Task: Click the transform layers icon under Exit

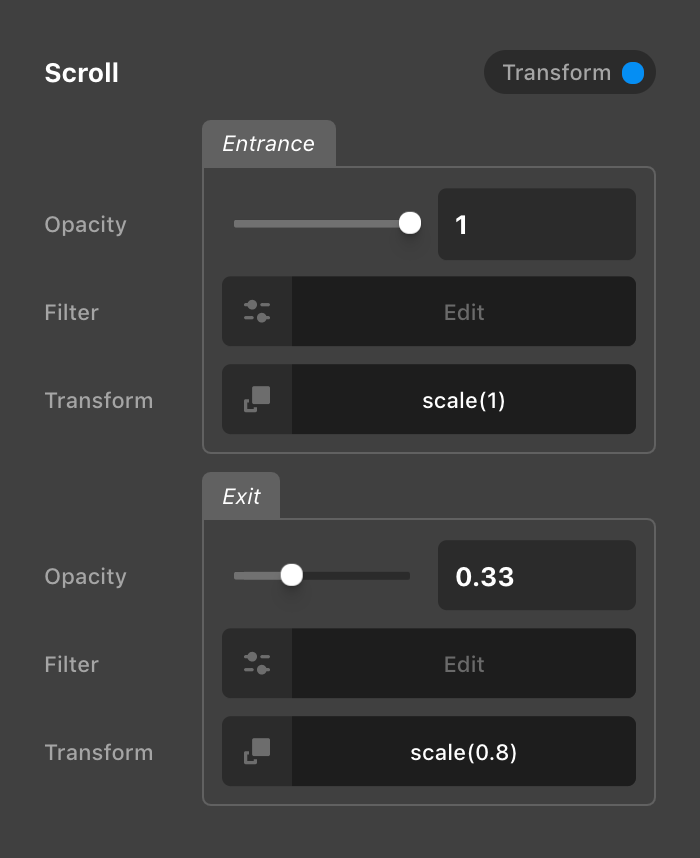Action: pyautogui.click(x=257, y=751)
